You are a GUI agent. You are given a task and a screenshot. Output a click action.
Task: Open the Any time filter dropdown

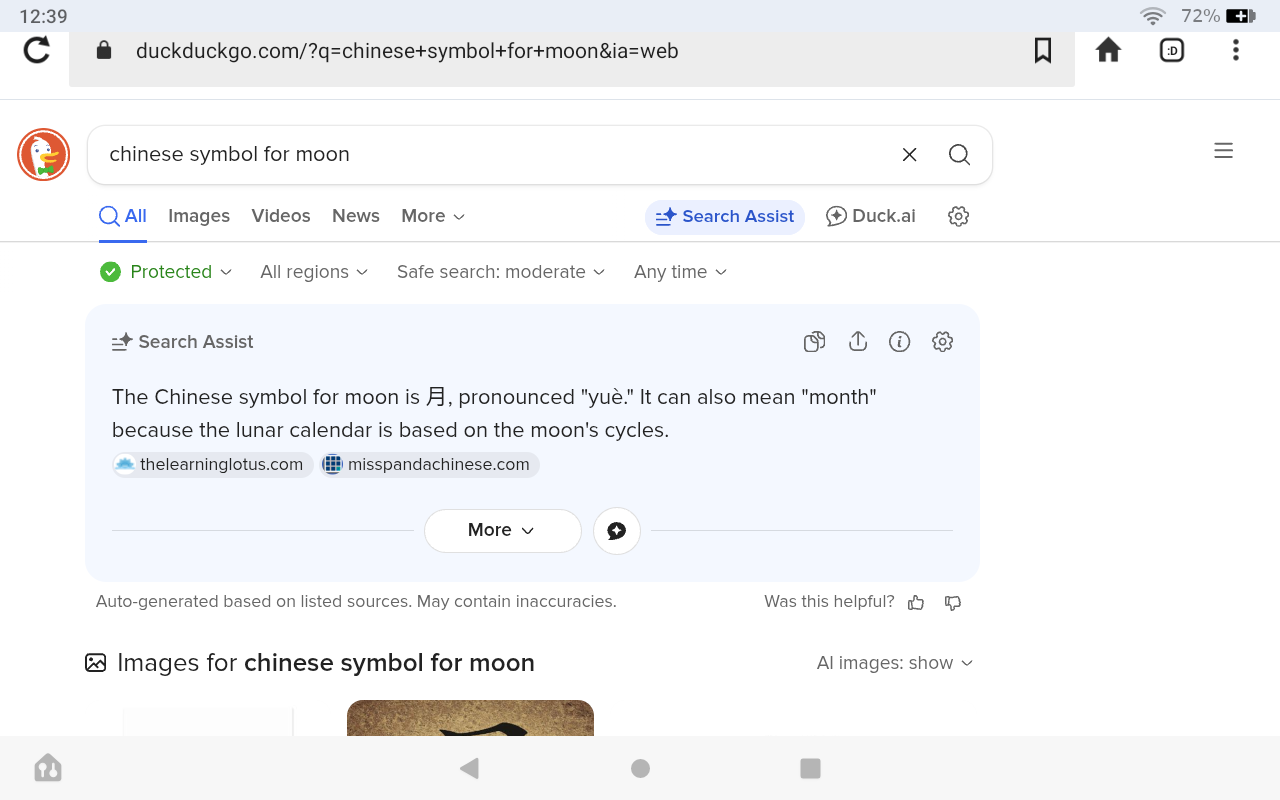680,272
